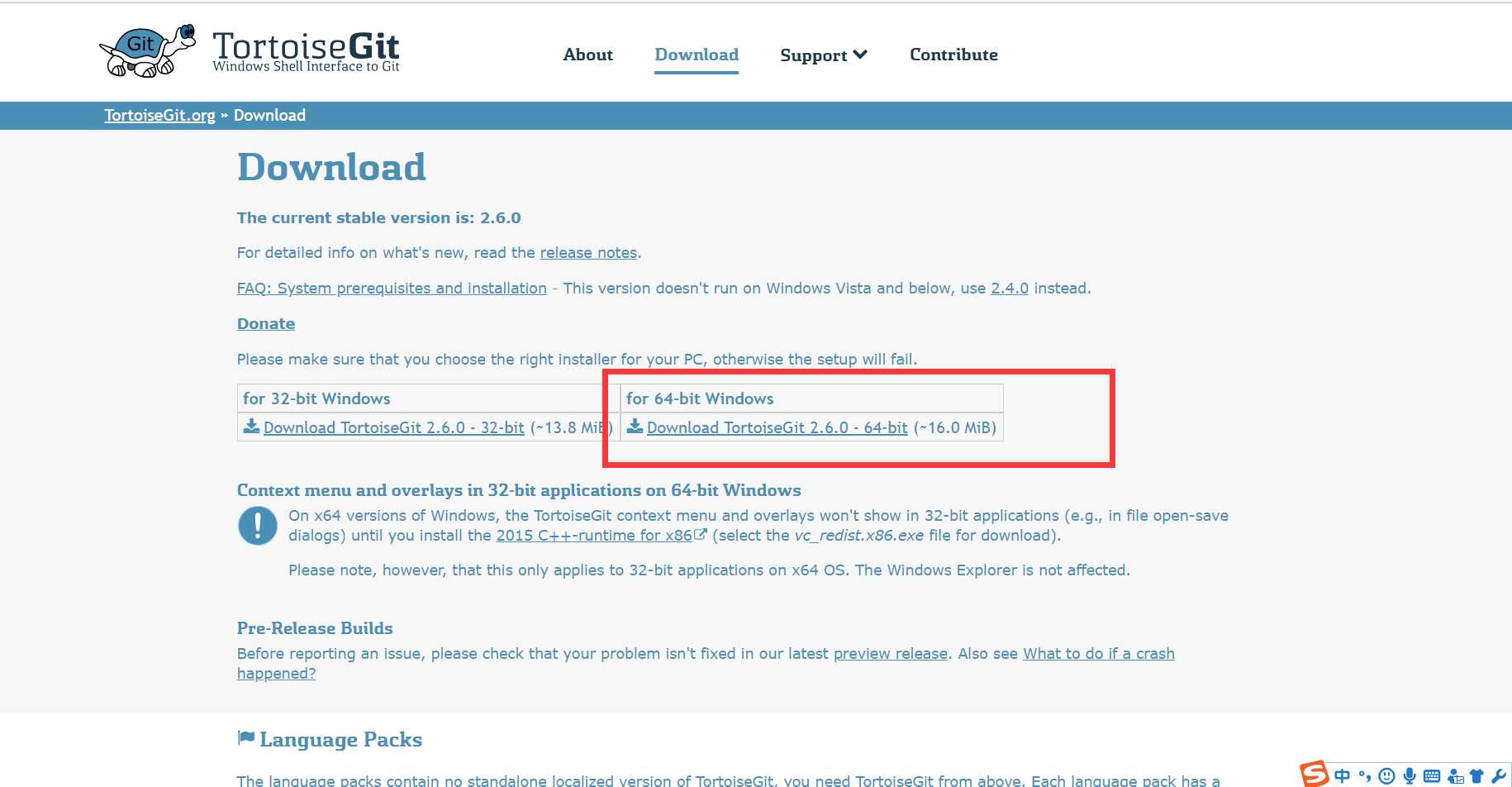Click the 32-bit download arrow icon

point(251,427)
